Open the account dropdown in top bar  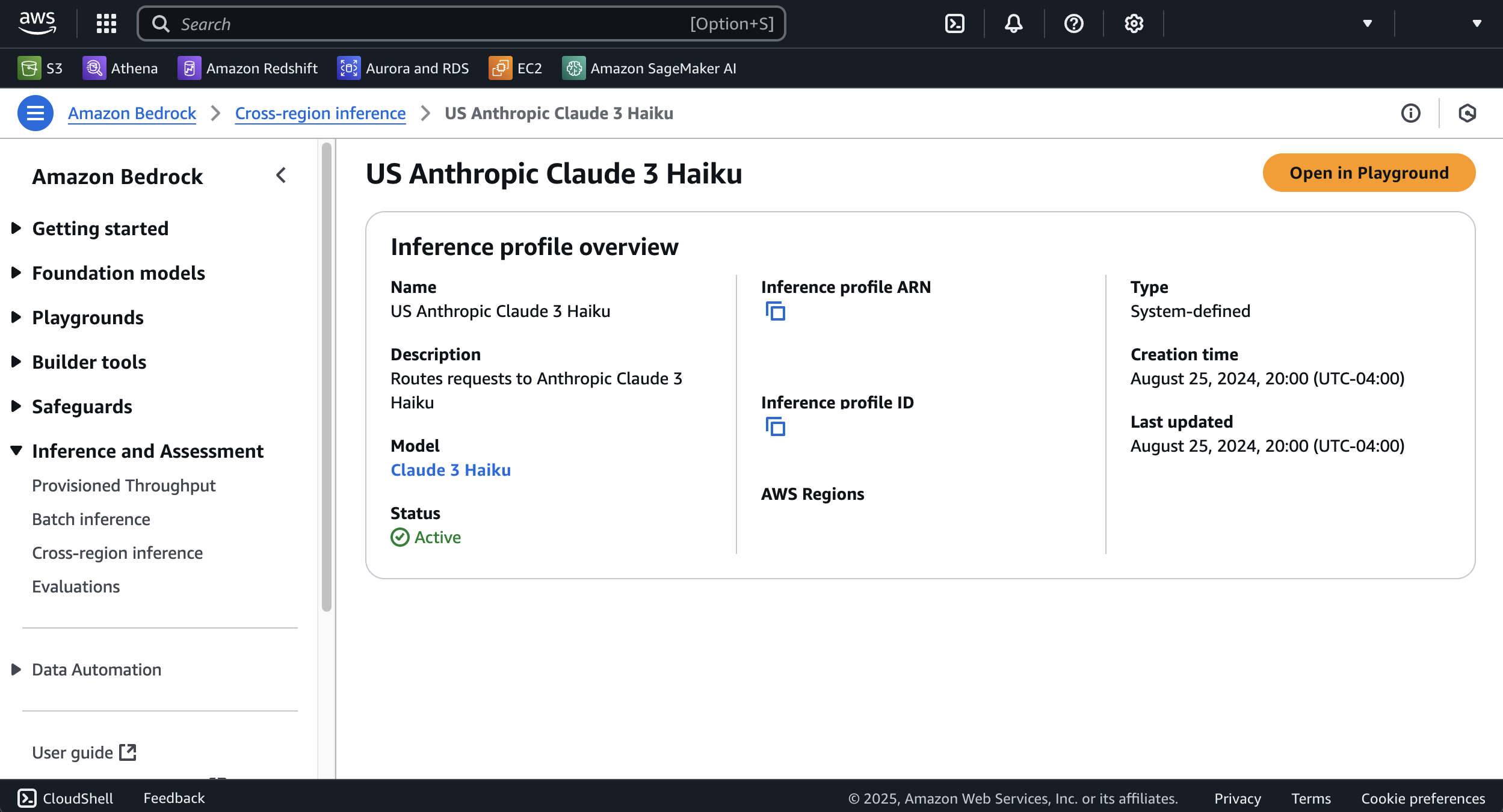(x=1477, y=23)
